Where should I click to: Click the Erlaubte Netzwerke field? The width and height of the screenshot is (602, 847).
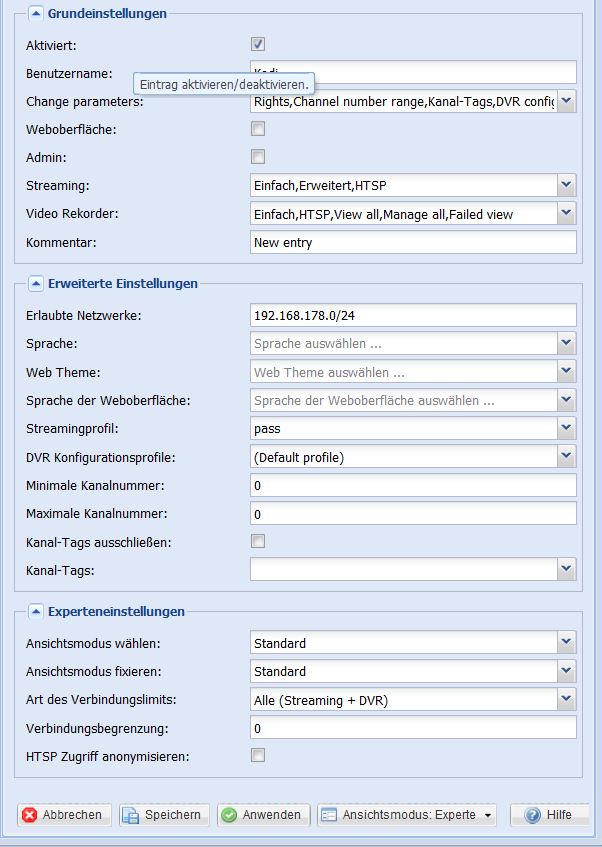pyautogui.click(x=413, y=315)
